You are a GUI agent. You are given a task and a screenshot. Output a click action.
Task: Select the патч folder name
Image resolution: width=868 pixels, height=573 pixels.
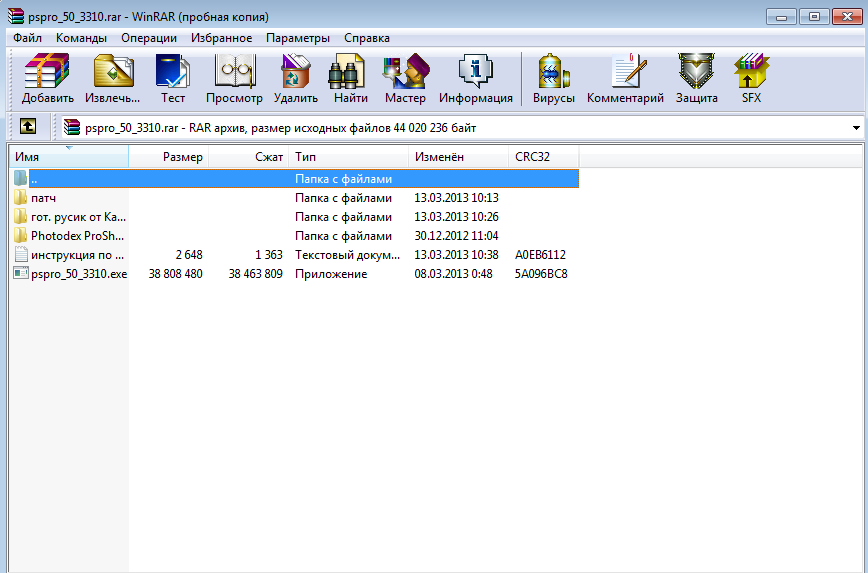tap(43, 198)
